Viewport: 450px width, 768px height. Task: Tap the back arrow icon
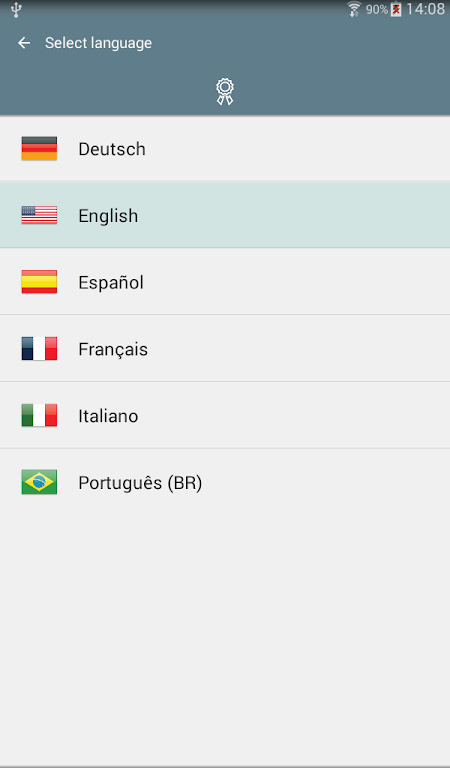24,43
